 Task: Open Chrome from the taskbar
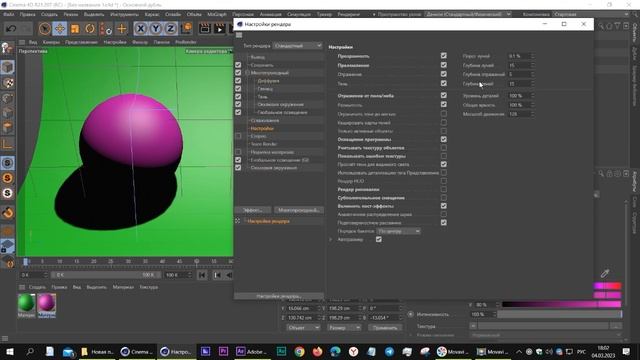click(x=299, y=351)
